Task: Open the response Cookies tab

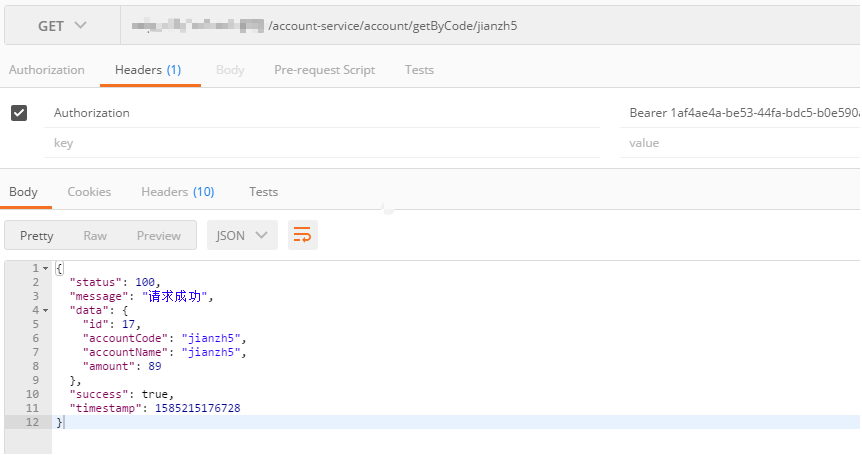Action: 89,192
